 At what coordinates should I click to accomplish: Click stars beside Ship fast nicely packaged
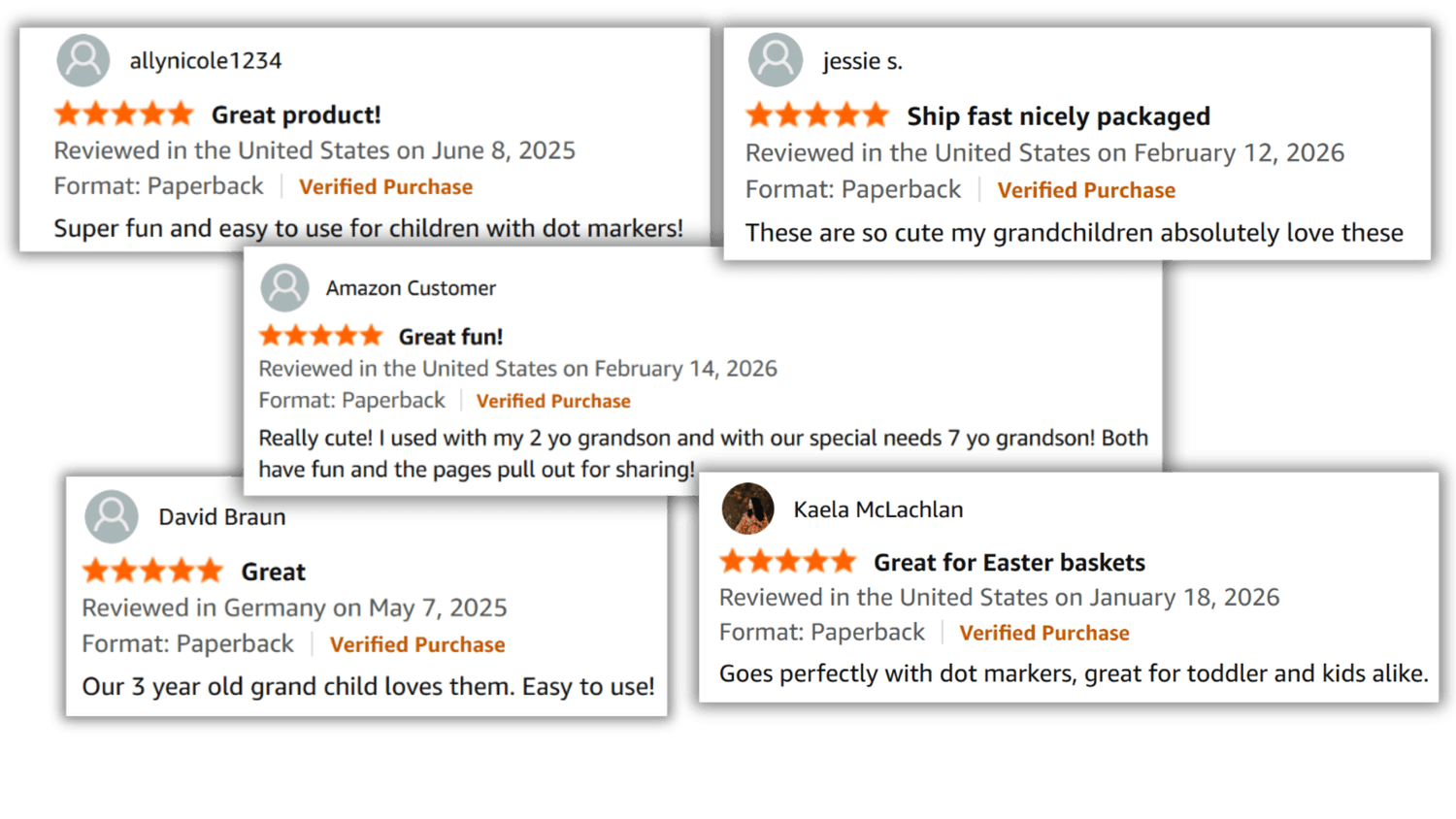click(x=817, y=116)
